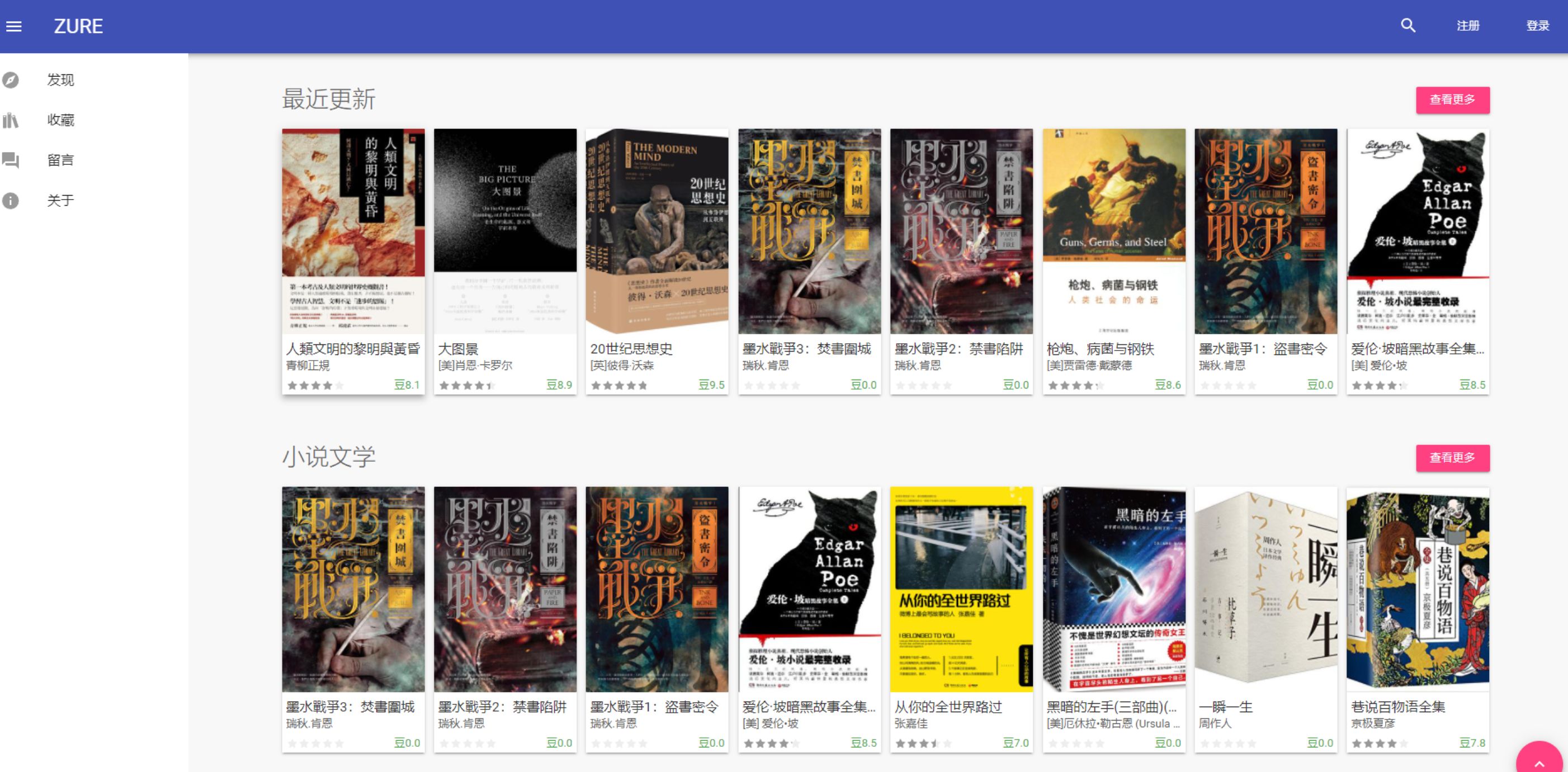Open 留言 in the sidebar

[61, 160]
